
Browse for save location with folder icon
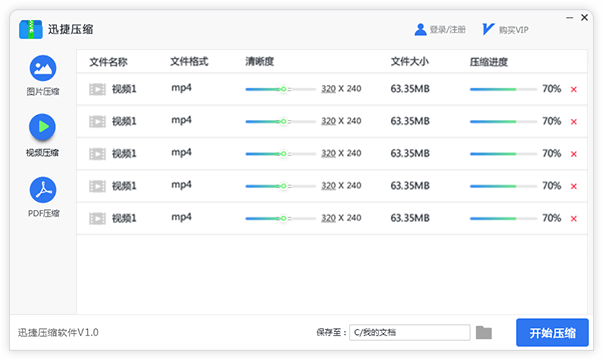pyautogui.click(x=484, y=332)
